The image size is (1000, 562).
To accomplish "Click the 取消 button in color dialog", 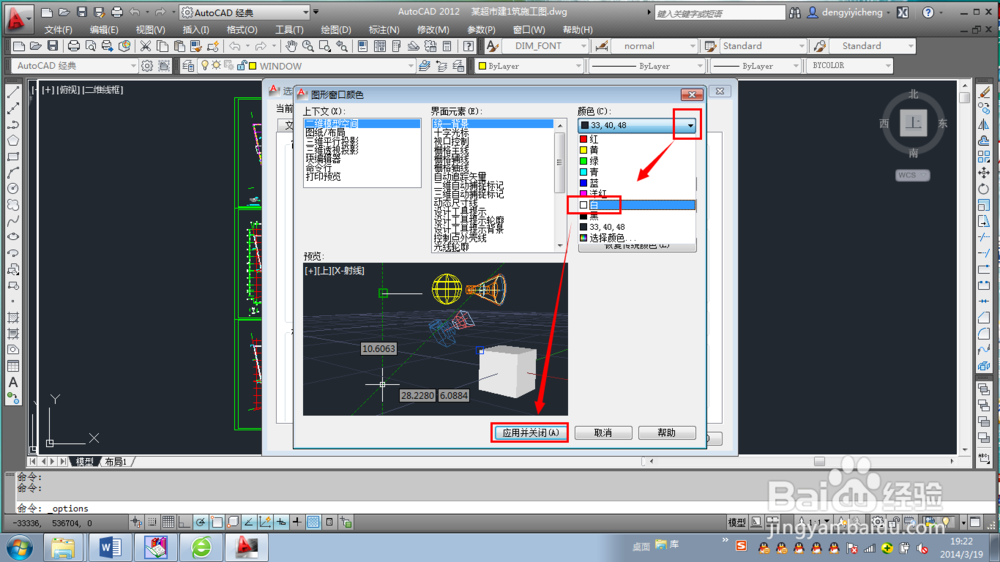I will [x=603, y=433].
